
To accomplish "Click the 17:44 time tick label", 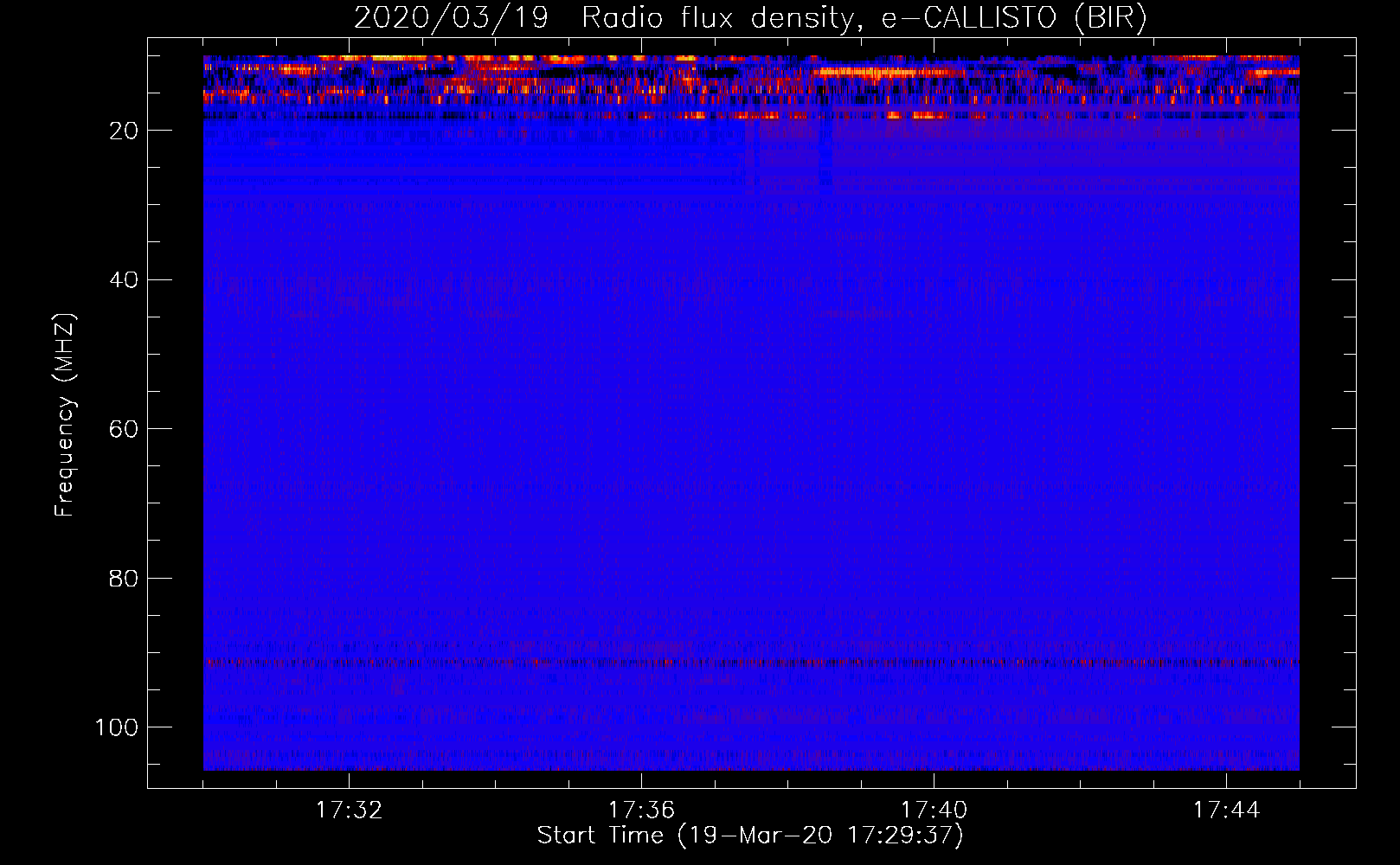I will (1226, 811).
